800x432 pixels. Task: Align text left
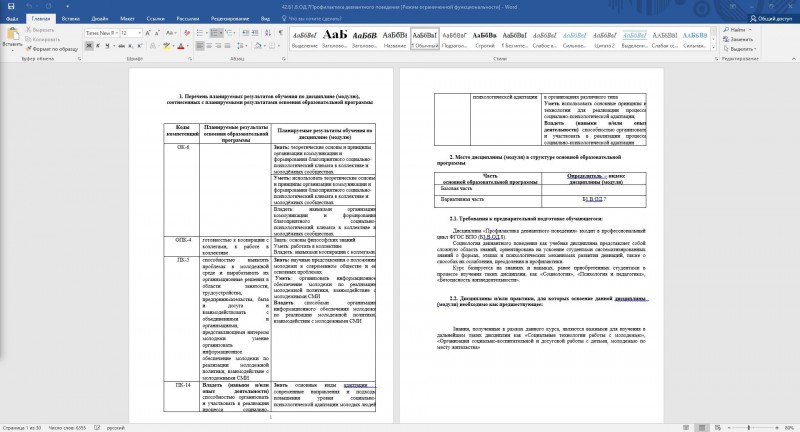coord(200,46)
